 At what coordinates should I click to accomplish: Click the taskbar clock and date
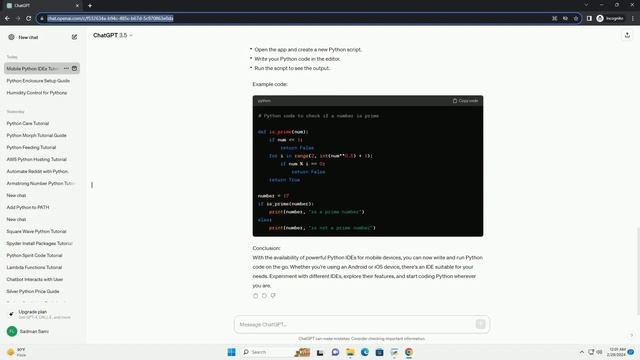[x=616, y=352]
